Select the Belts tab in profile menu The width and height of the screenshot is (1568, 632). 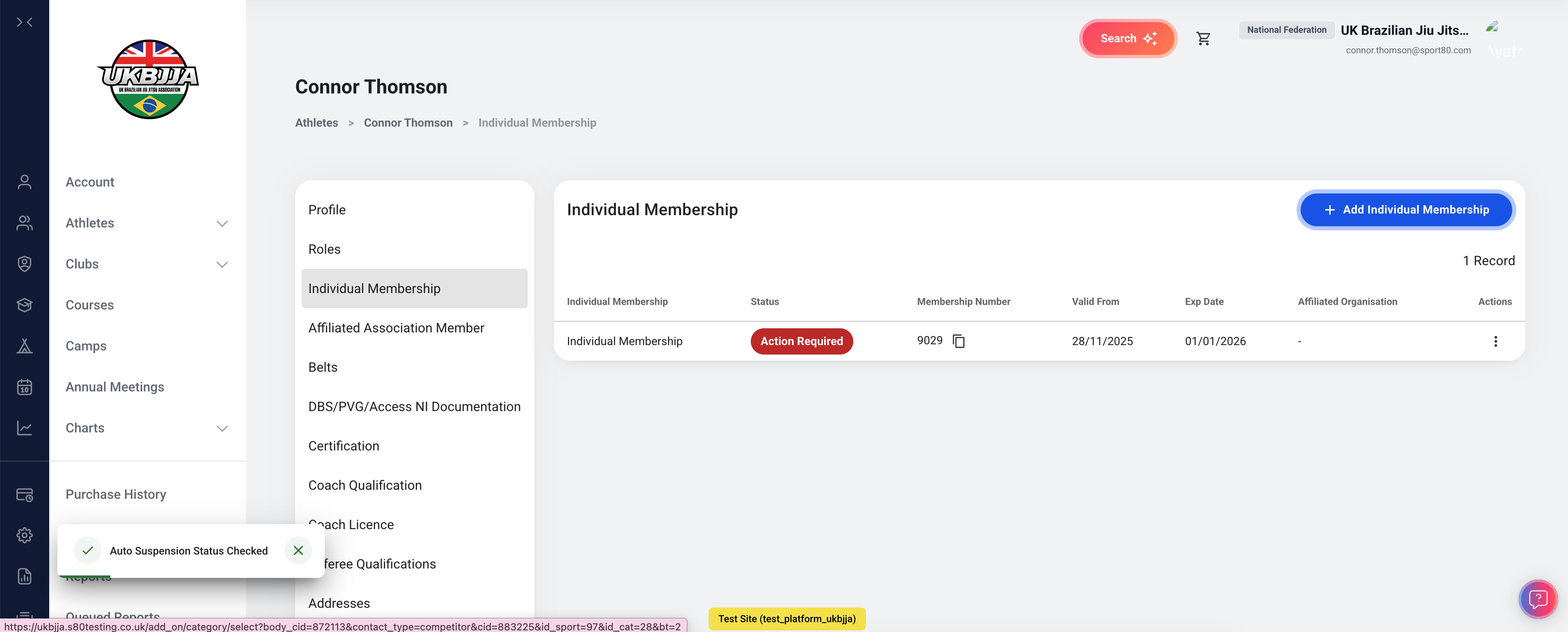tap(323, 367)
